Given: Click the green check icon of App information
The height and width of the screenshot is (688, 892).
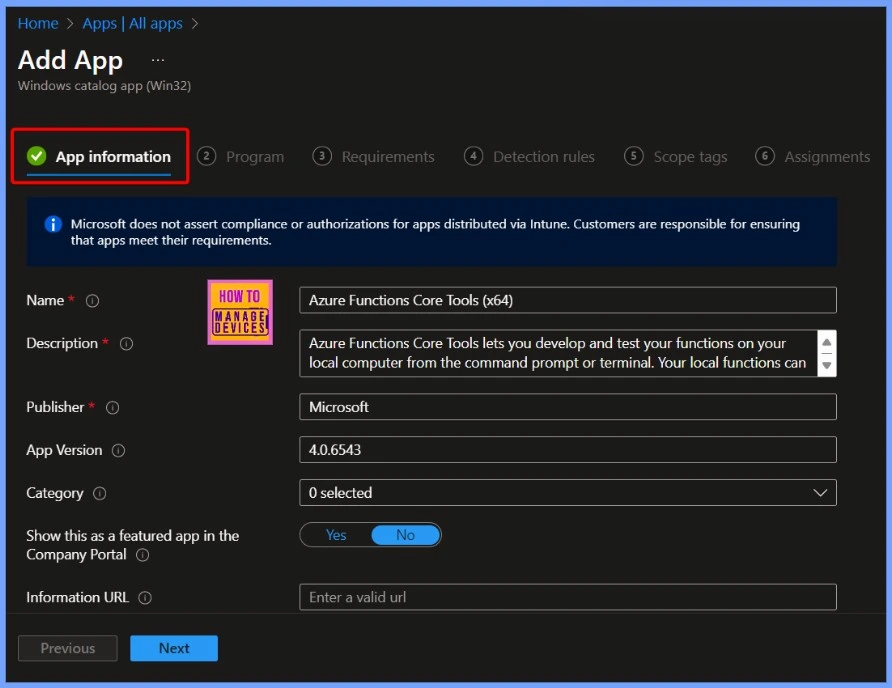Looking at the screenshot, I should 37,156.
